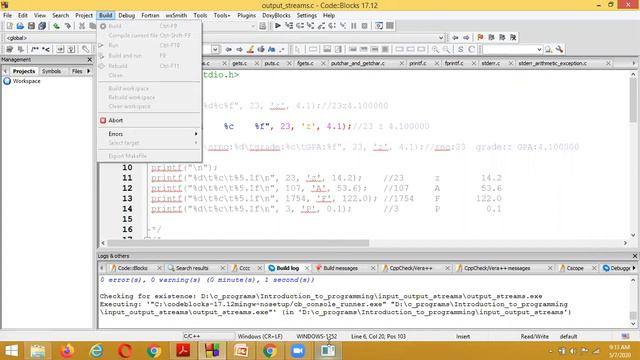Viewport: 640px width, 360px height.
Task: Click the Step into debug icon
Action: 311,26
